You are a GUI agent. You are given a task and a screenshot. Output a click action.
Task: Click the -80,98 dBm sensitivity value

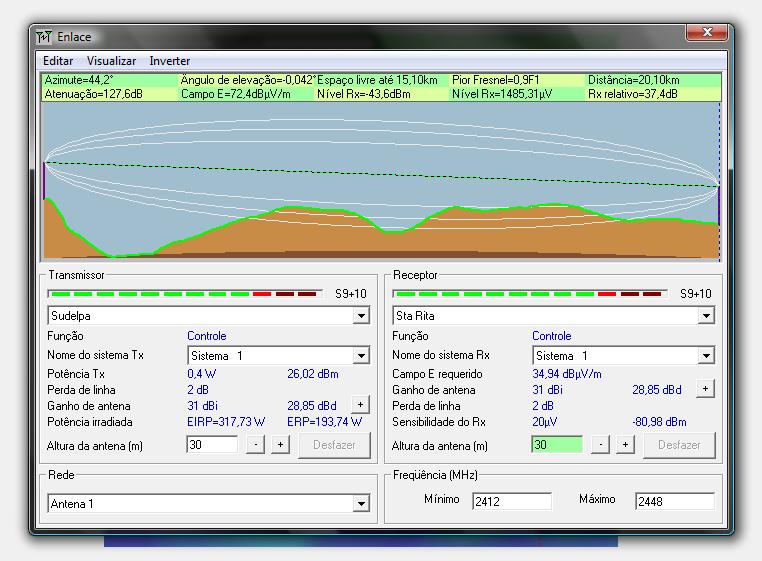tap(659, 422)
